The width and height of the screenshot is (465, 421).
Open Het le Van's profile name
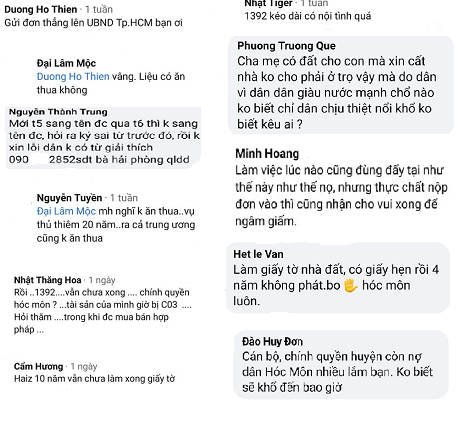(258, 254)
